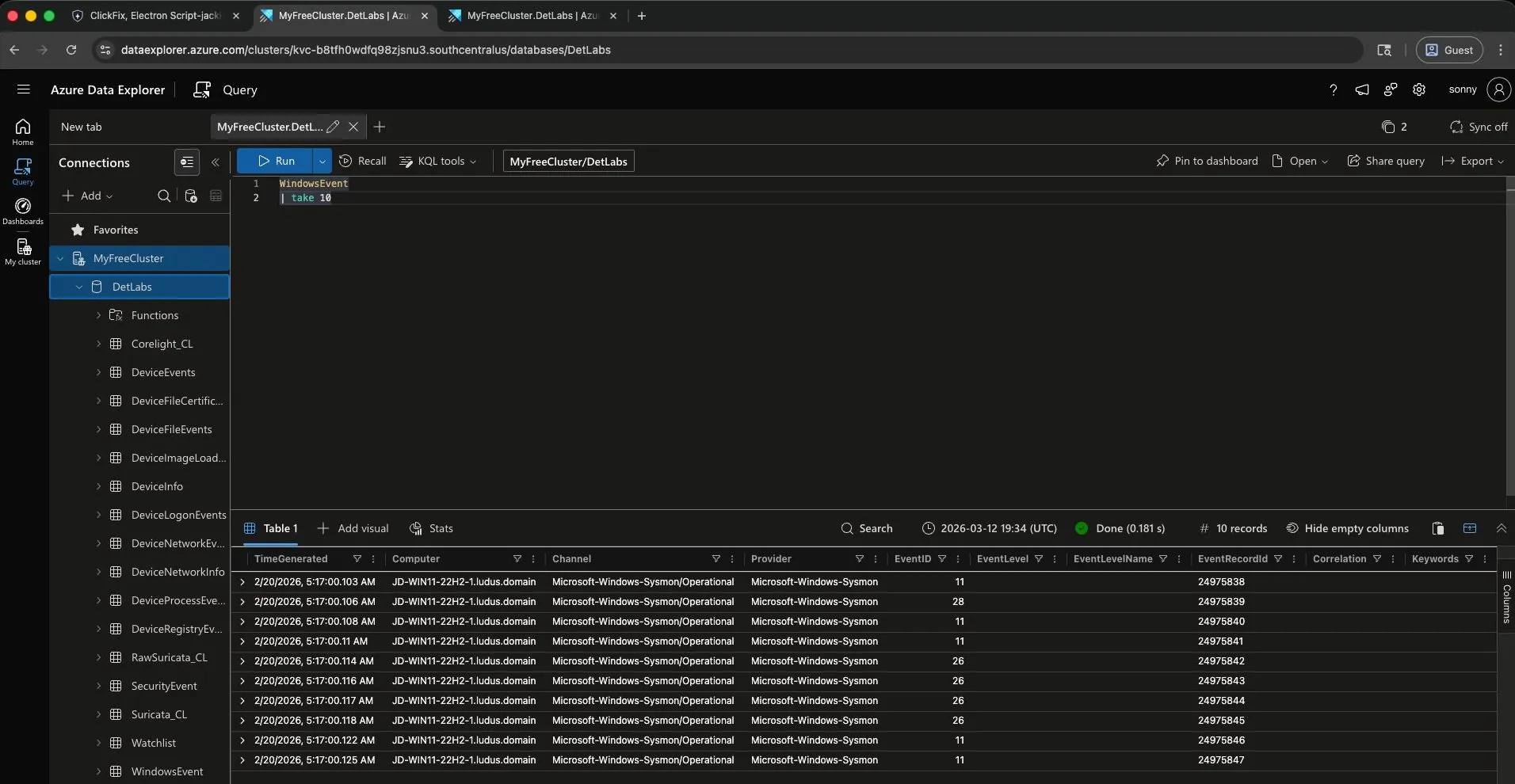Viewport: 1515px width, 784px height.
Task: Expand the row with EventRecordId 24975842
Action: pyautogui.click(x=242, y=661)
